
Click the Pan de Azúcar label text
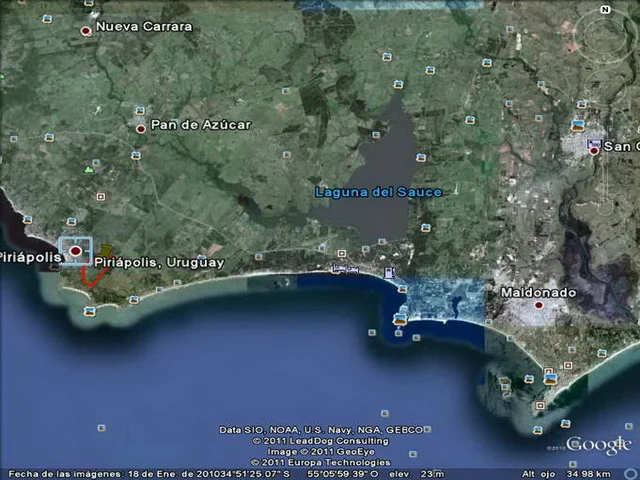coord(200,125)
